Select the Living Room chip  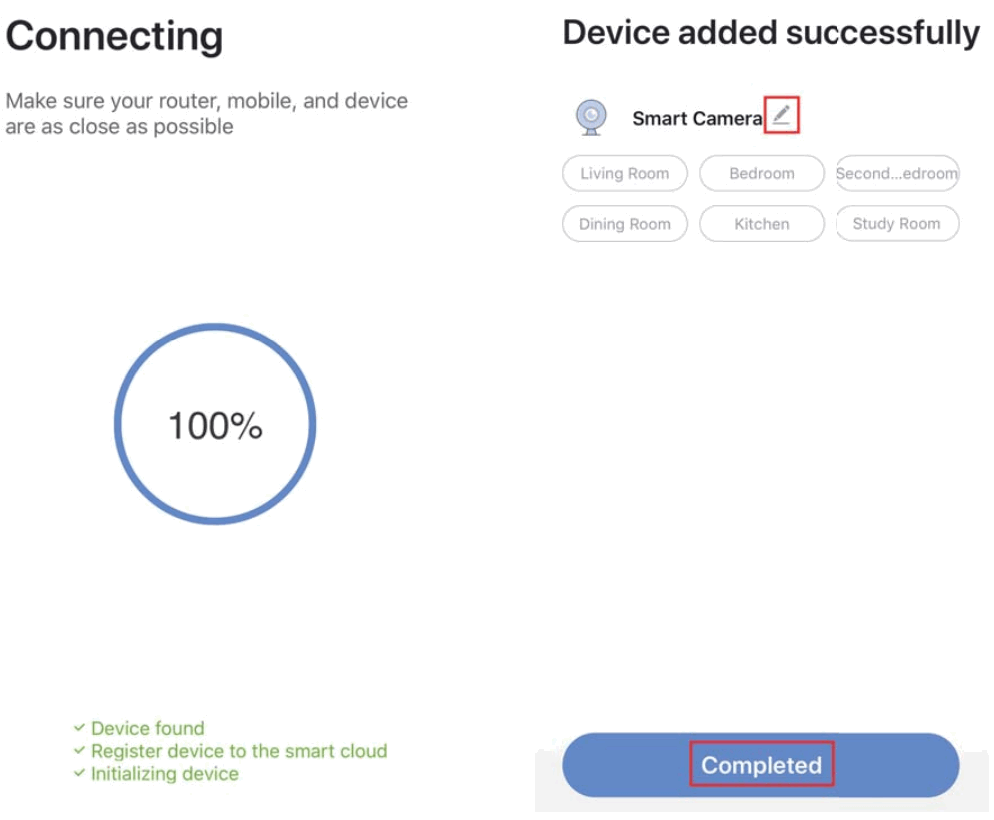(624, 173)
